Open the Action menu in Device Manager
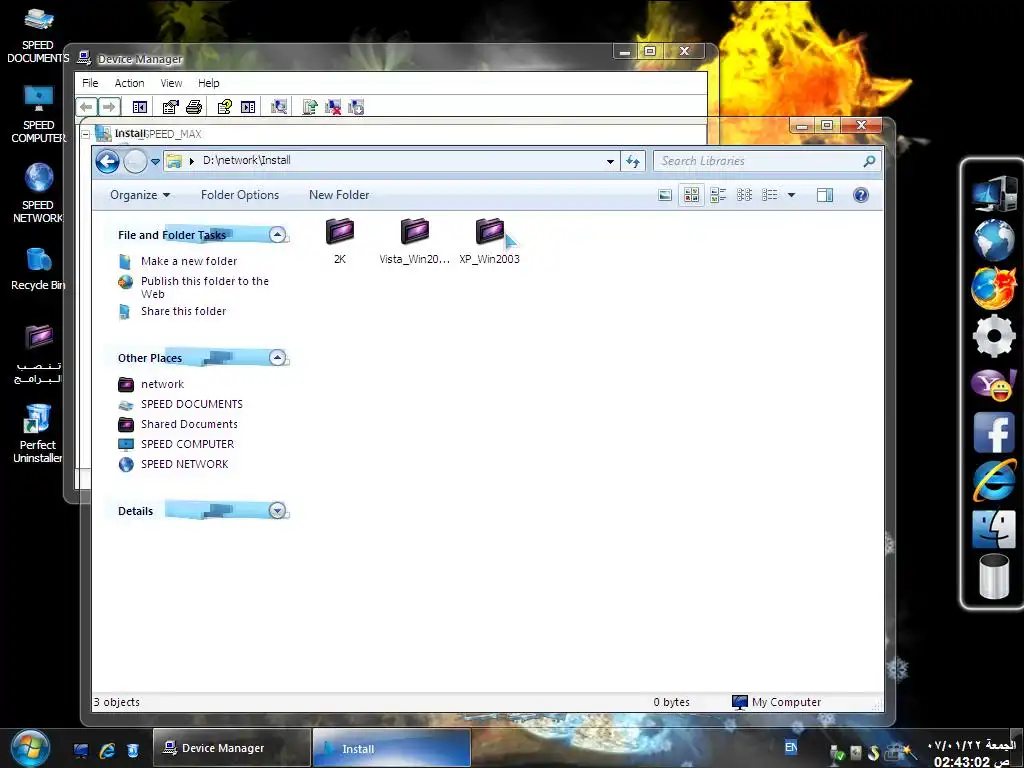This screenshot has height=768, width=1024. coord(129,83)
